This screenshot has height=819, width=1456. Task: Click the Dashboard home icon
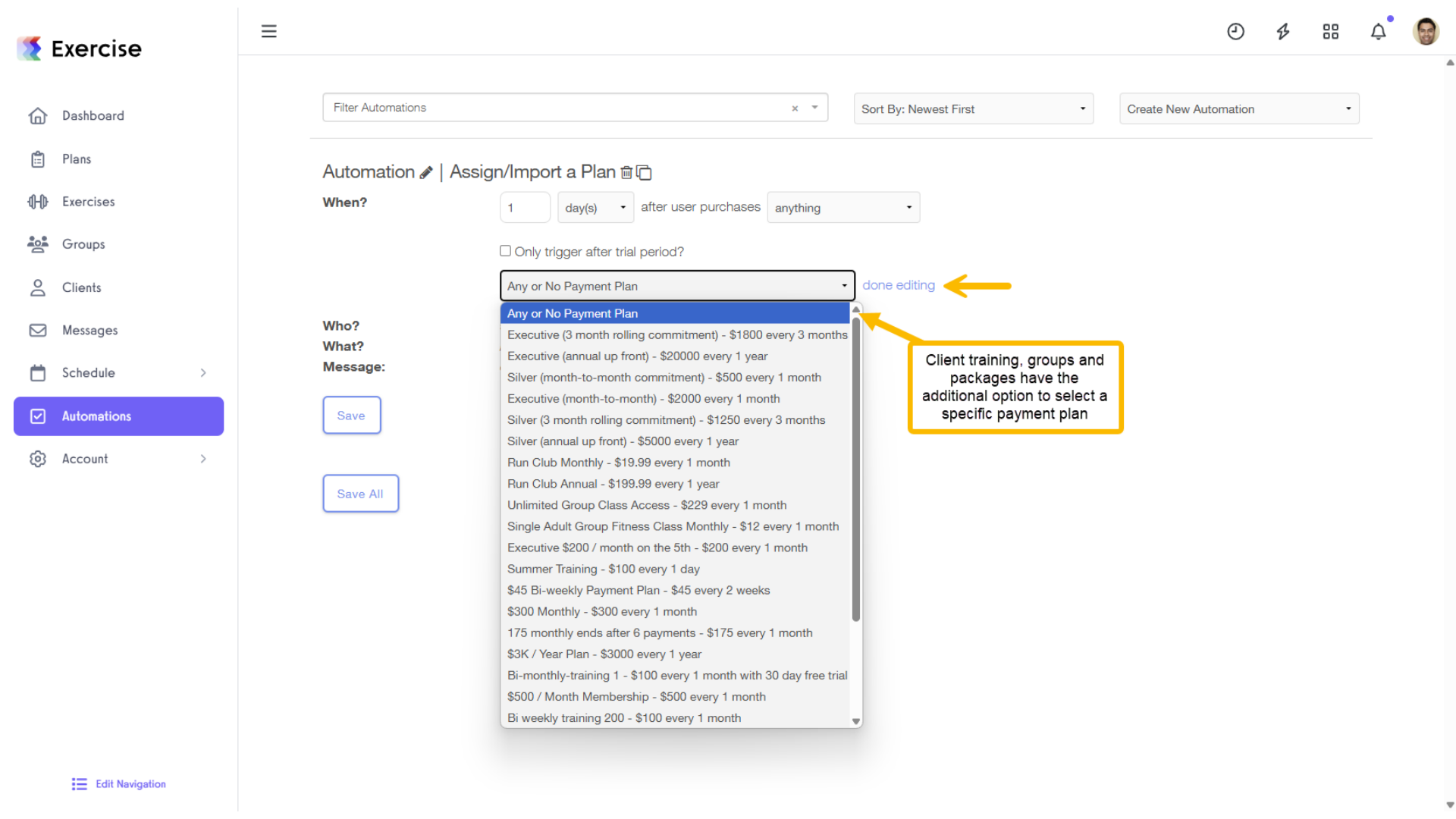[38, 116]
